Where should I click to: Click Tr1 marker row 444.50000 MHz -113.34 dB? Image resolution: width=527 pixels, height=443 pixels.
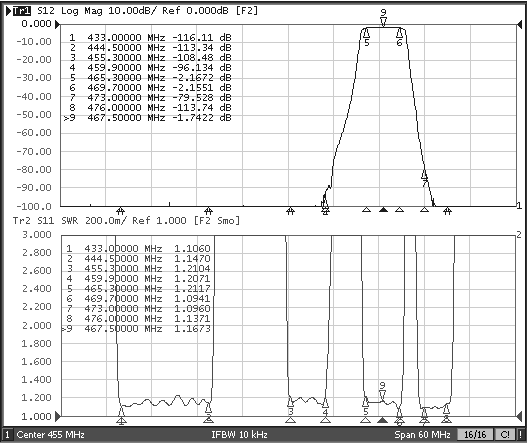(x=150, y=47)
